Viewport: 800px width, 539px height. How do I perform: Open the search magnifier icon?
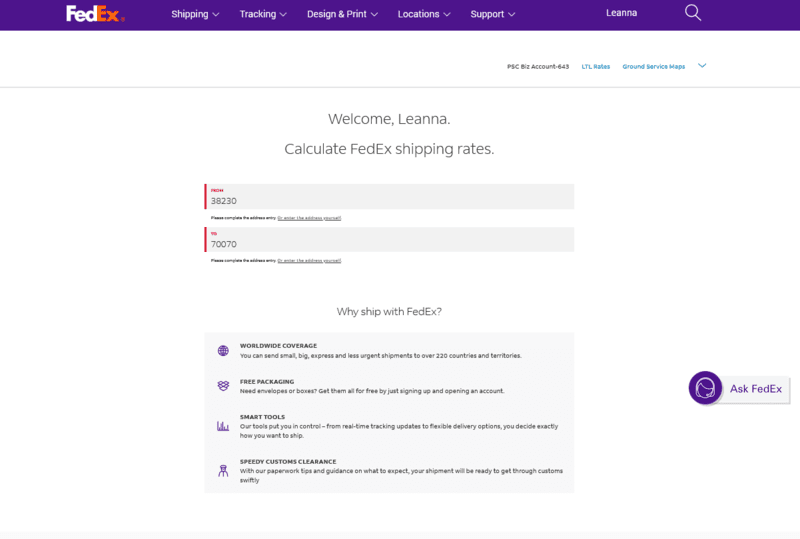tap(692, 13)
